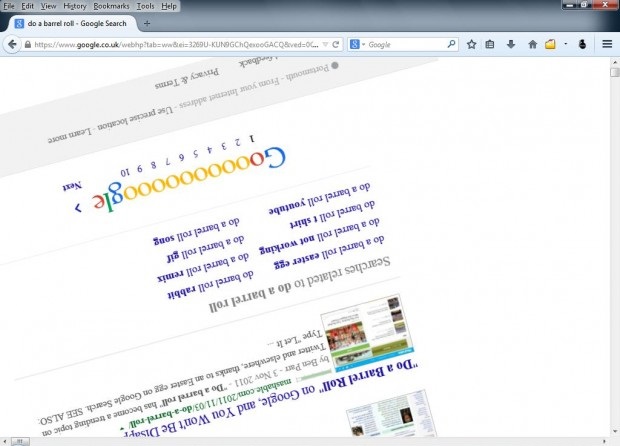Click the magnifier in the search box
620x446 pixels.
click(451, 44)
